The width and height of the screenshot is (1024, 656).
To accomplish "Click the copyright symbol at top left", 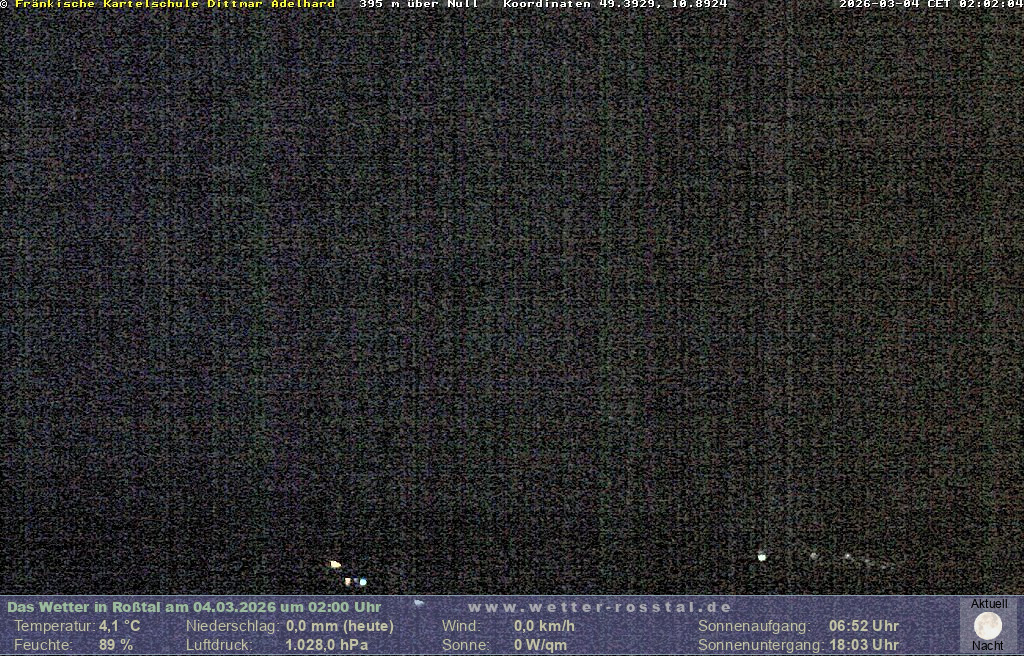I will pyautogui.click(x=4, y=5).
